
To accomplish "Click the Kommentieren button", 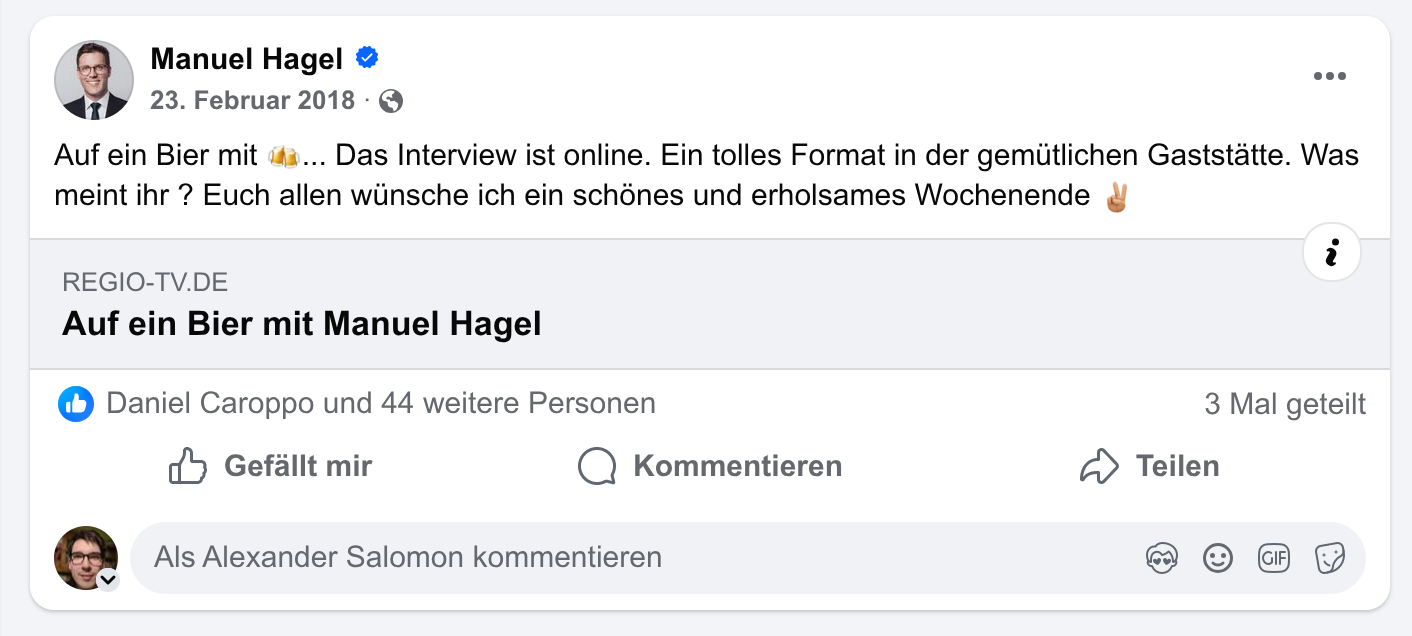I will 710,466.
